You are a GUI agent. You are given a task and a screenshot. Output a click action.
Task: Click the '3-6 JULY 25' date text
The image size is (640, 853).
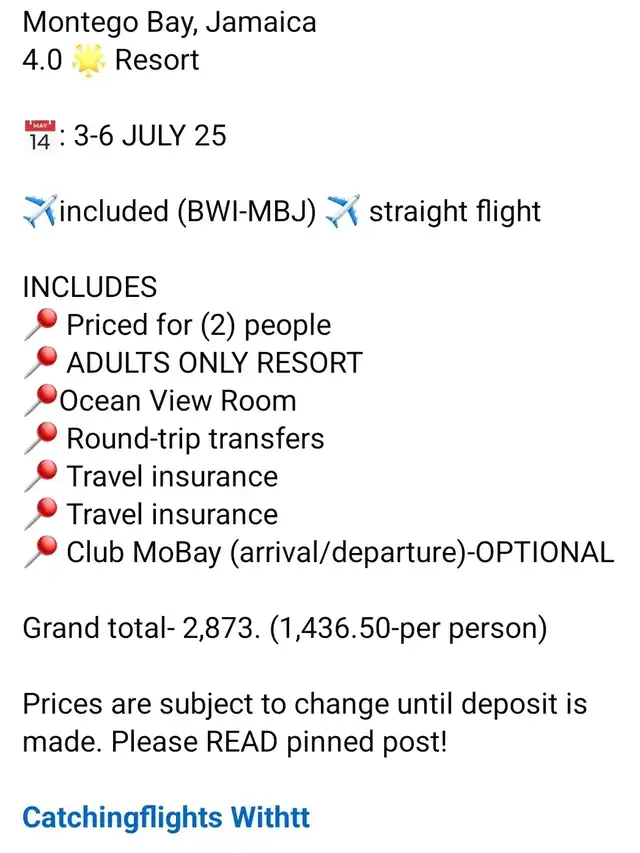click(150, 136)
